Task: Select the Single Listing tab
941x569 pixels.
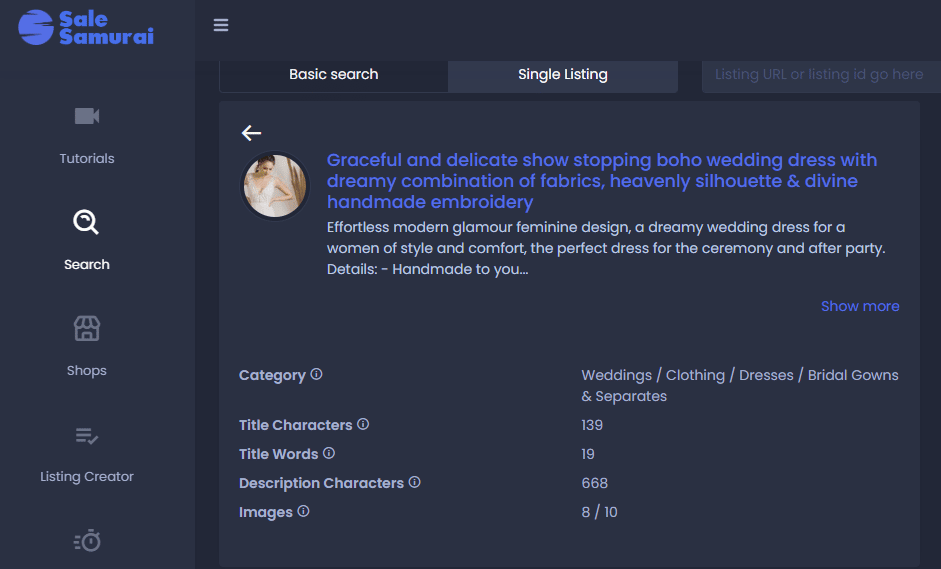Action: coord(563,74)
